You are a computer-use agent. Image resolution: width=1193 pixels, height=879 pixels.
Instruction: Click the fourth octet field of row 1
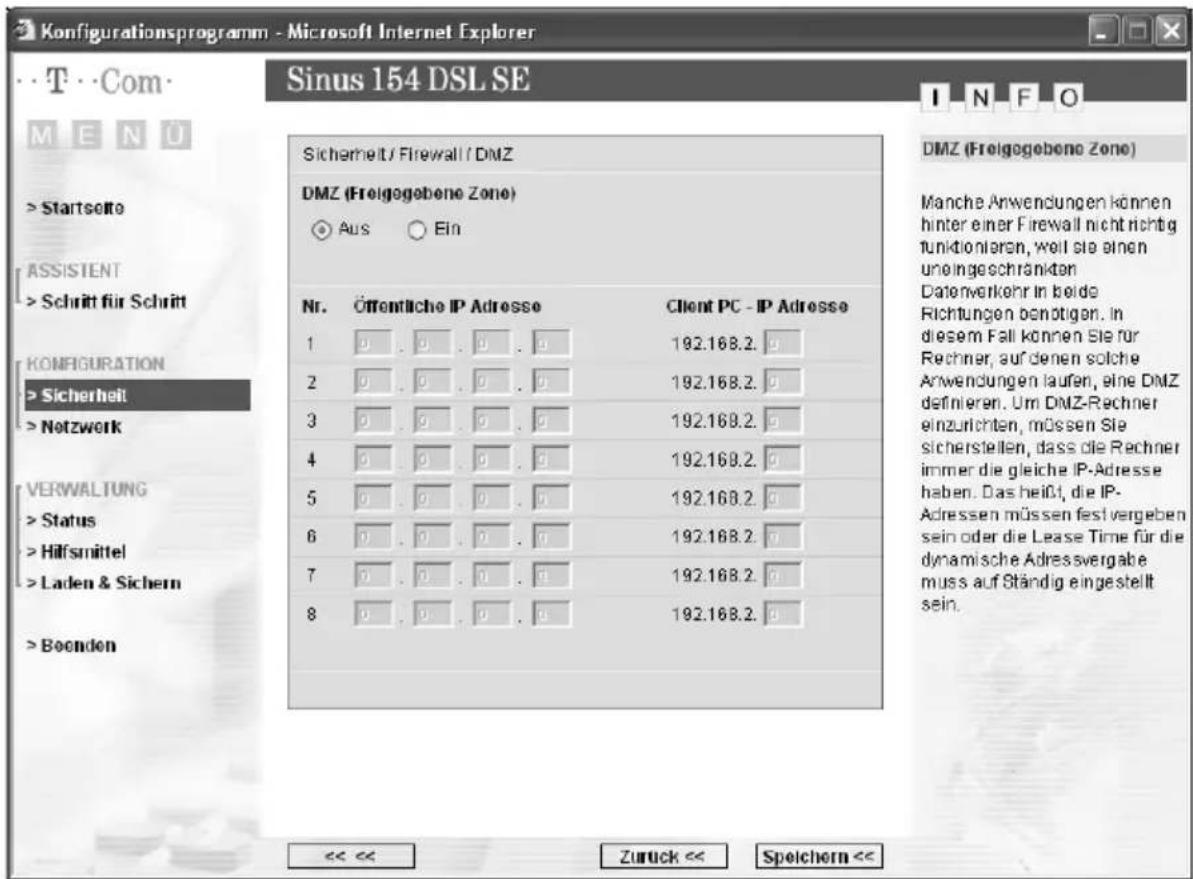(x=551, y=343)
